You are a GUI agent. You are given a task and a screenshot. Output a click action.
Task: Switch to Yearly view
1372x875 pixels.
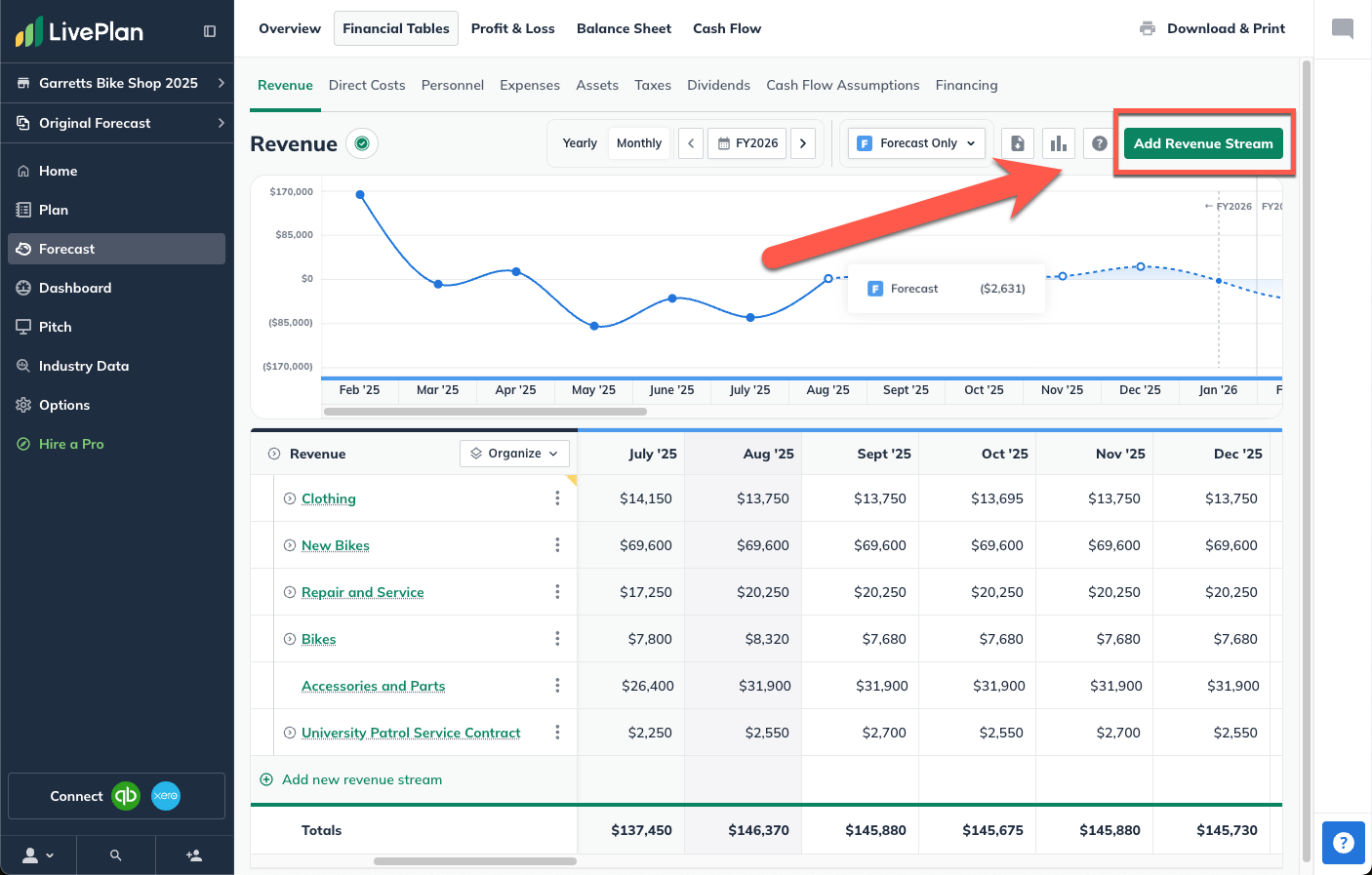click(x=580, y=142)
